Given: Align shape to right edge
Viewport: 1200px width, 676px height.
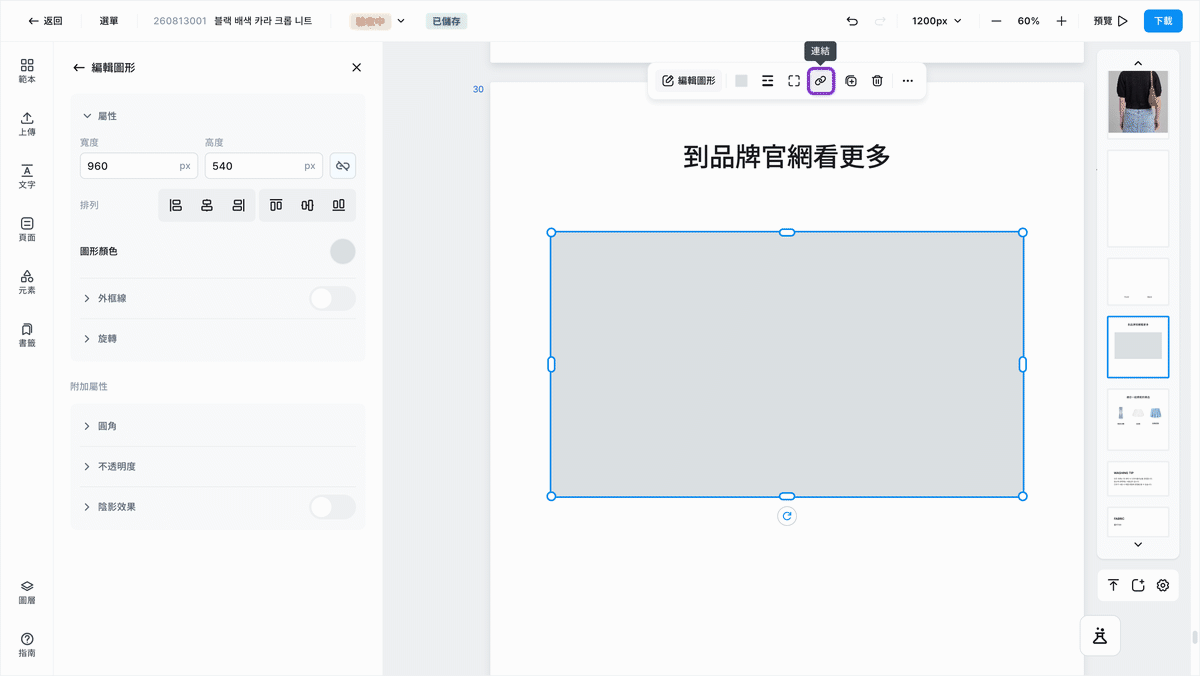Looking at the screenshot, I should tap(238, 205).
